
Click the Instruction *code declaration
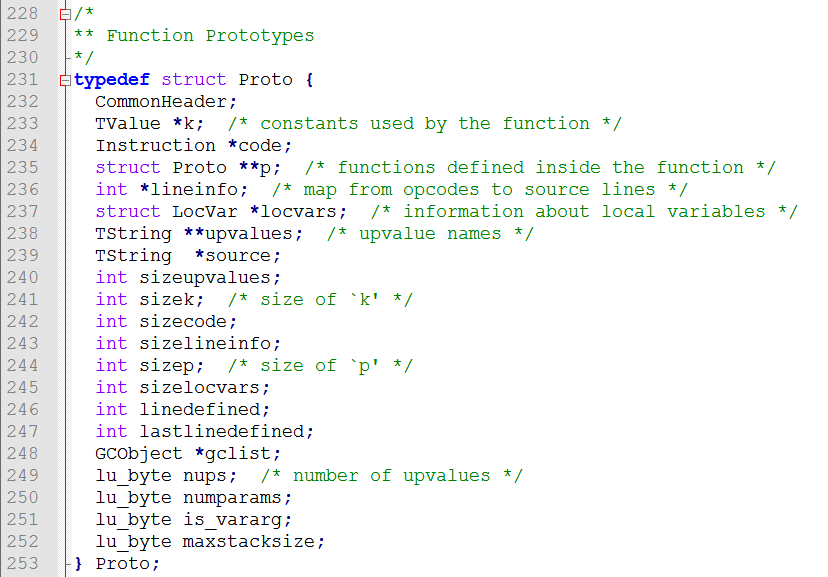tap(193, 146)
